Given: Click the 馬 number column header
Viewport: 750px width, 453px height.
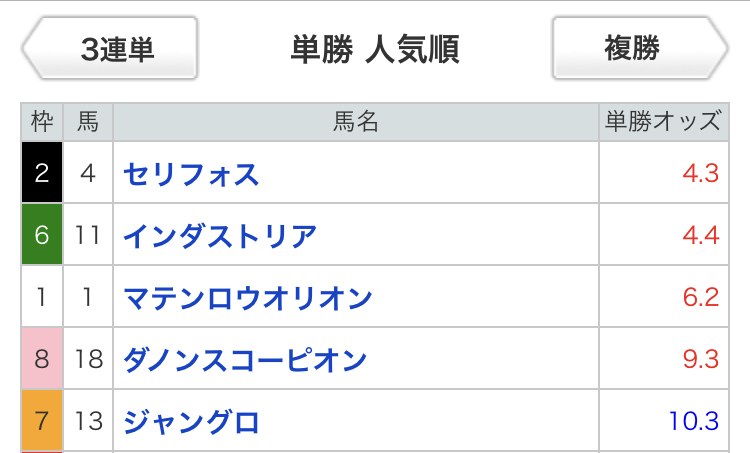Looking at the screenshot, I should [88, 122].
